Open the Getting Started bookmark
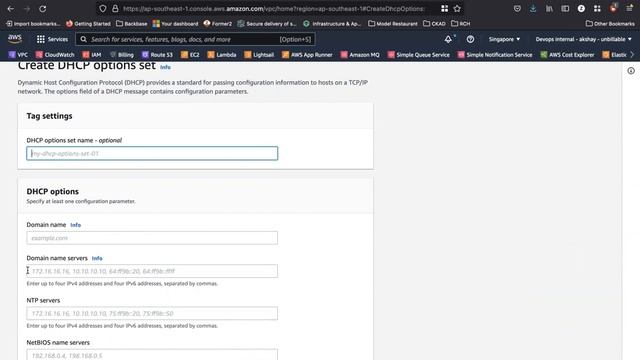This screenshot has width=640, height=360. point(88,24)
